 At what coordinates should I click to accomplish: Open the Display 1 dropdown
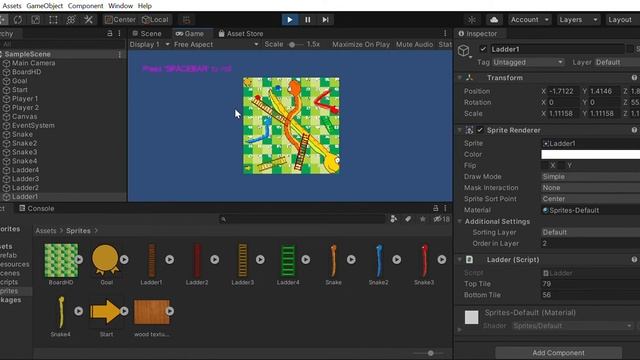click(x=149, y=44)
